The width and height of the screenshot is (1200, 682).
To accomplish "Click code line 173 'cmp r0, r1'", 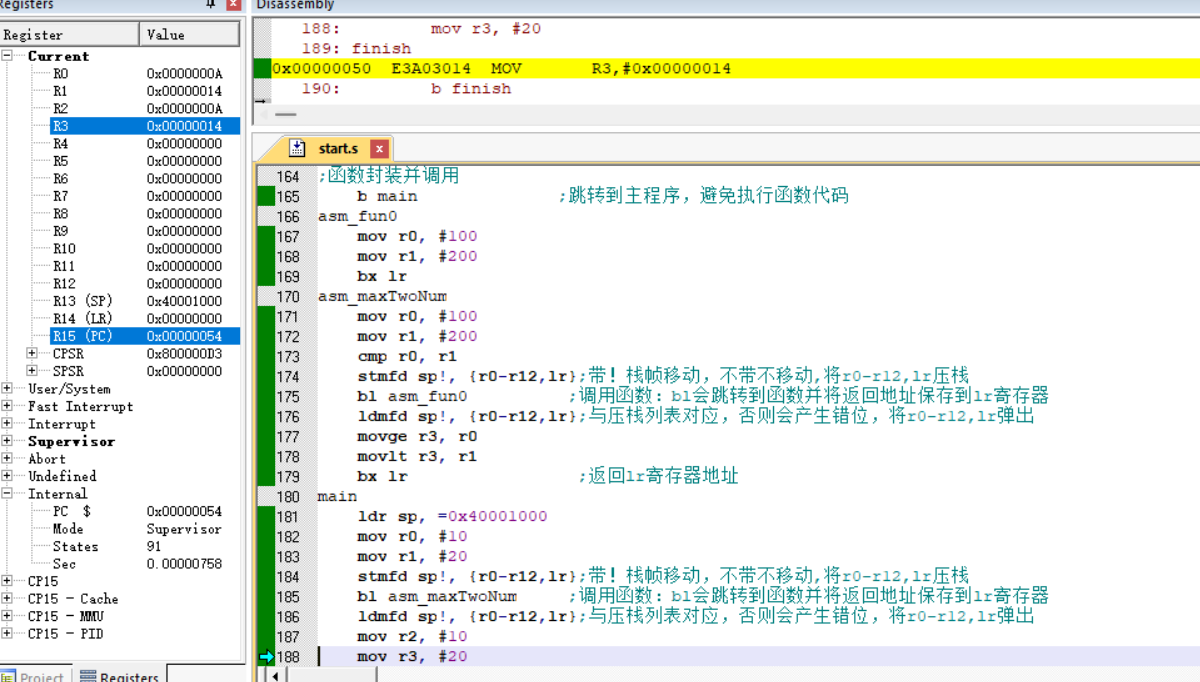I will 407,356.
